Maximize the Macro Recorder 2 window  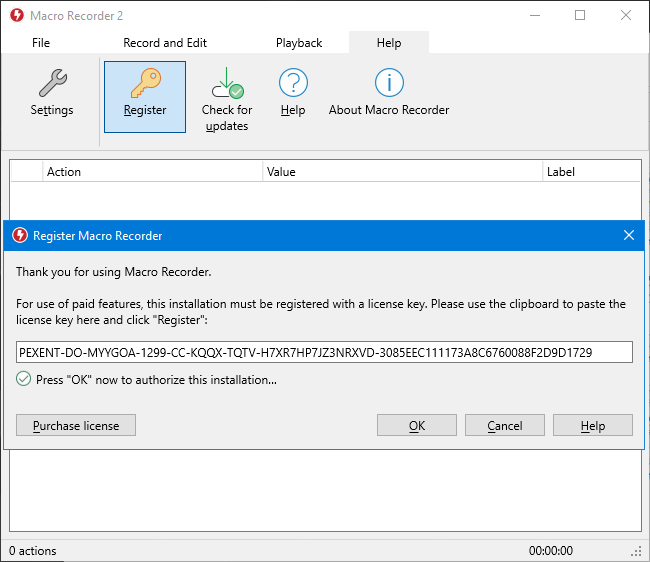[x=580, y=15]
